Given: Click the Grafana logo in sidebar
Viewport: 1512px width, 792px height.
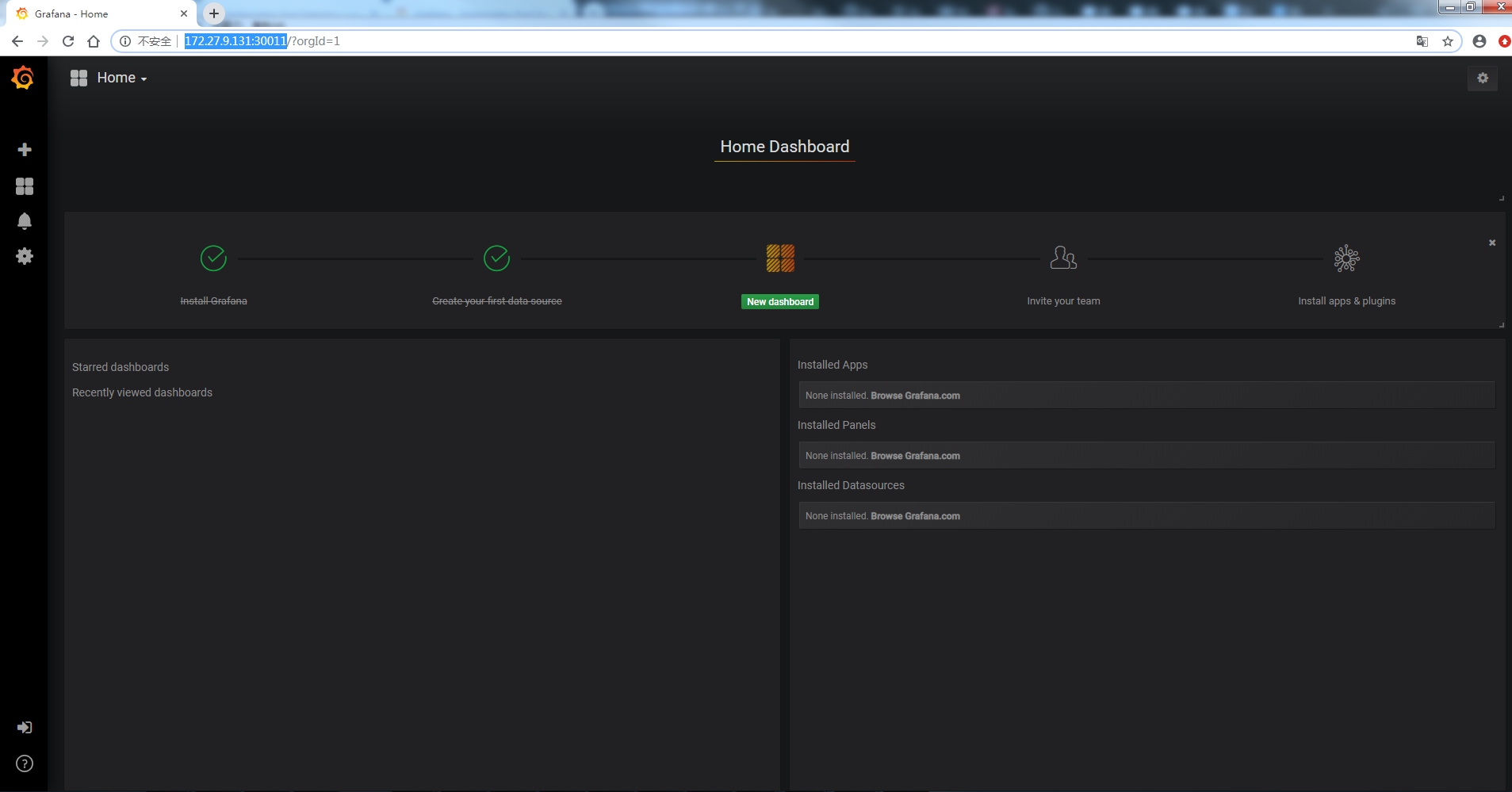Looking at the screenshot, I should [x=23, y=78].
